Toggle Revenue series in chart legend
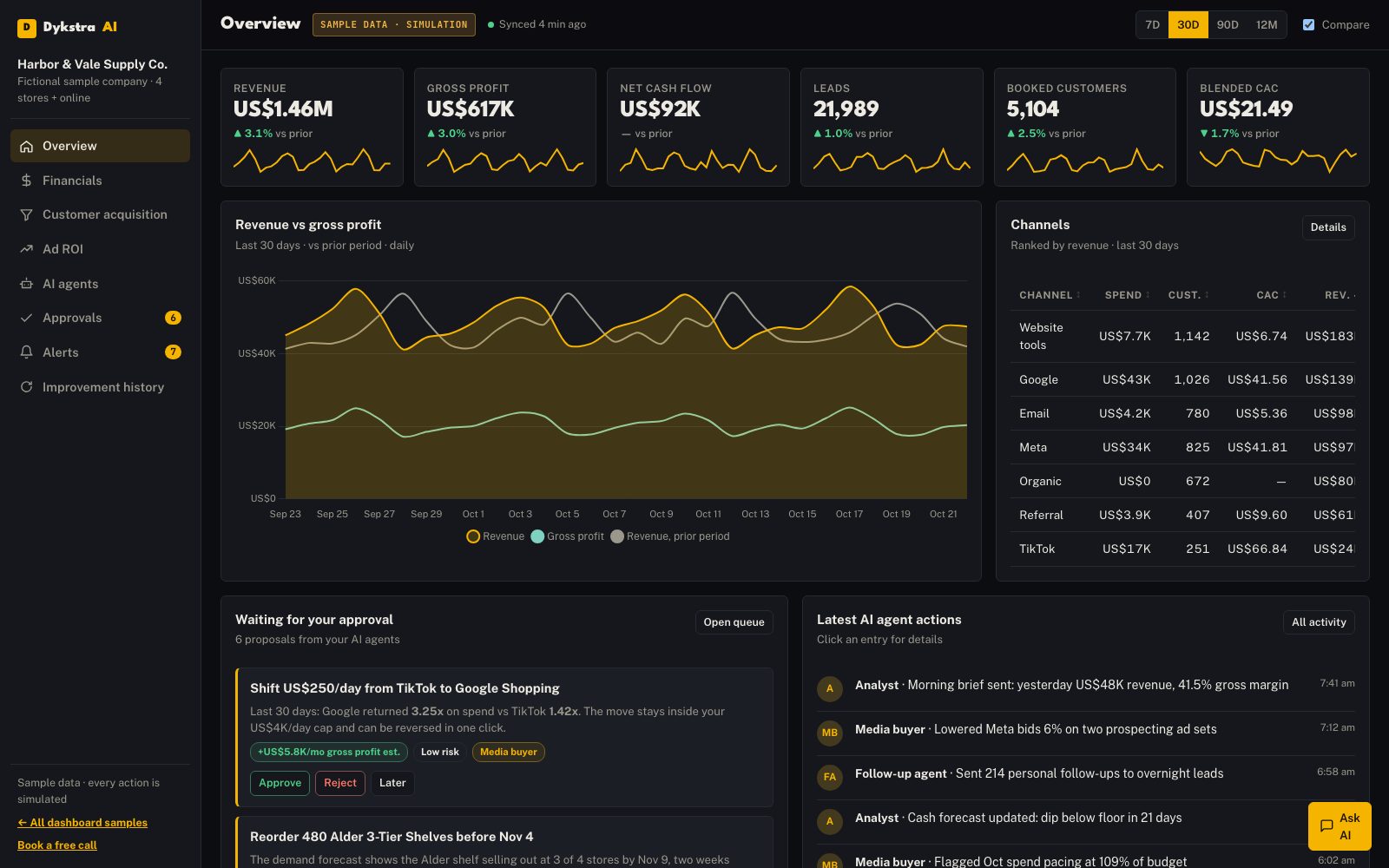 tap(496, 536)
